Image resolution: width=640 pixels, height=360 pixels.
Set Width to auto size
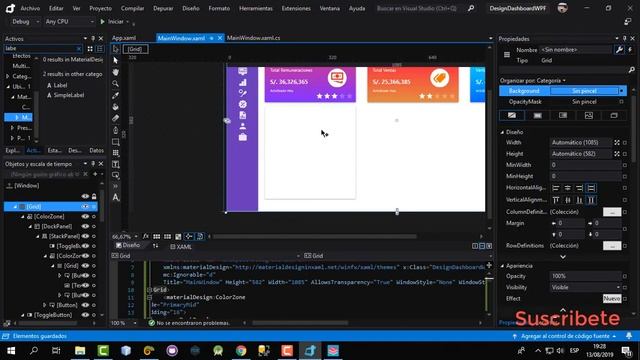[x=617, y=142]
